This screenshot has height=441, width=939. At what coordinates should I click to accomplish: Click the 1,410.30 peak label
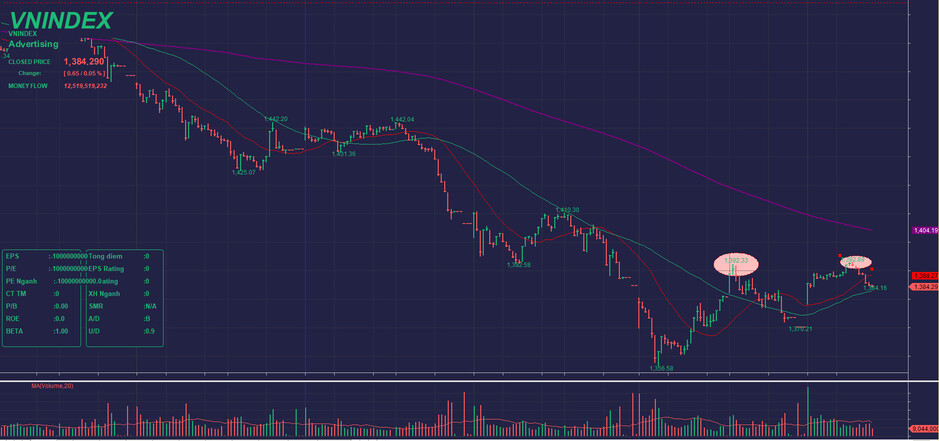coord(567,210)
